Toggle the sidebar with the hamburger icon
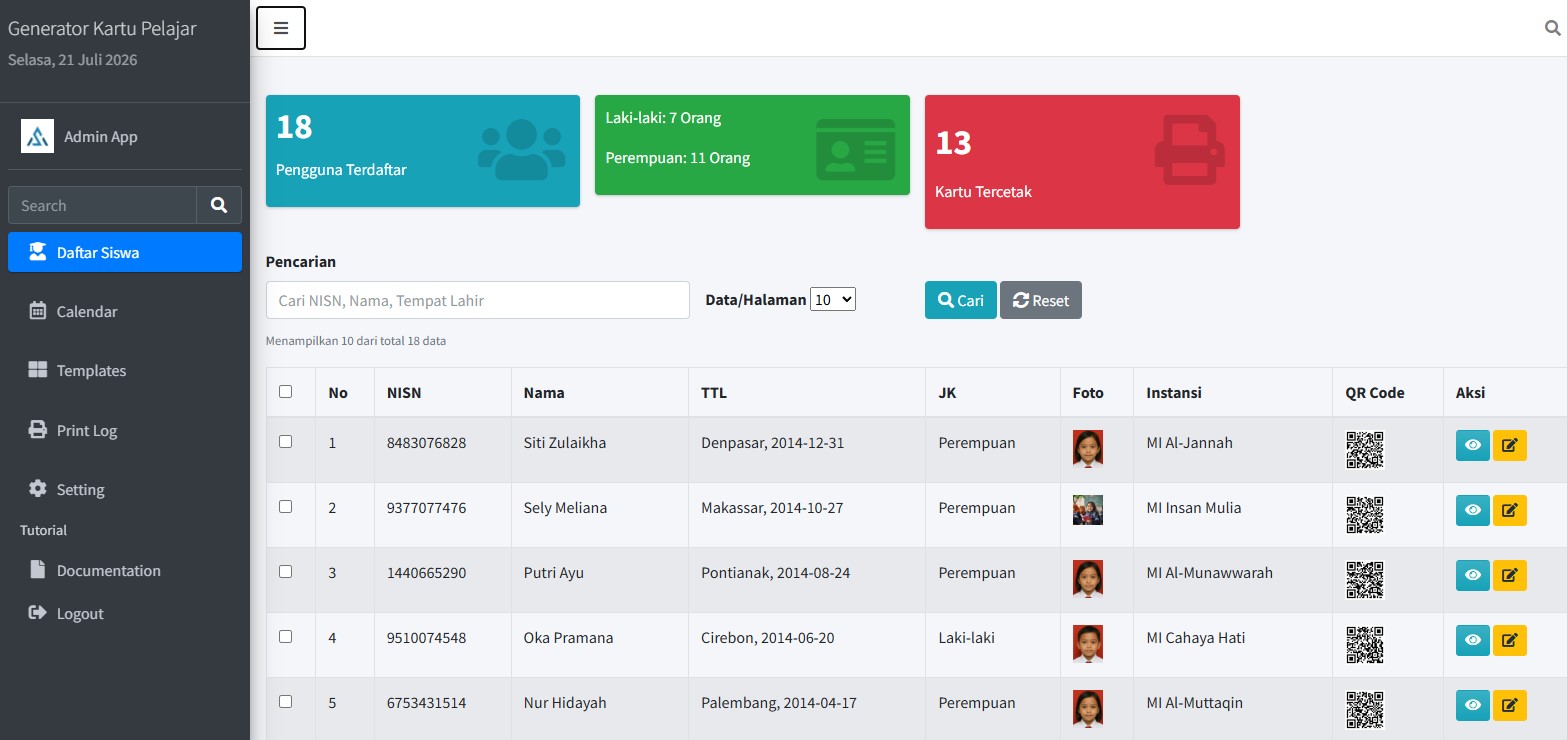 pos(281,28)
